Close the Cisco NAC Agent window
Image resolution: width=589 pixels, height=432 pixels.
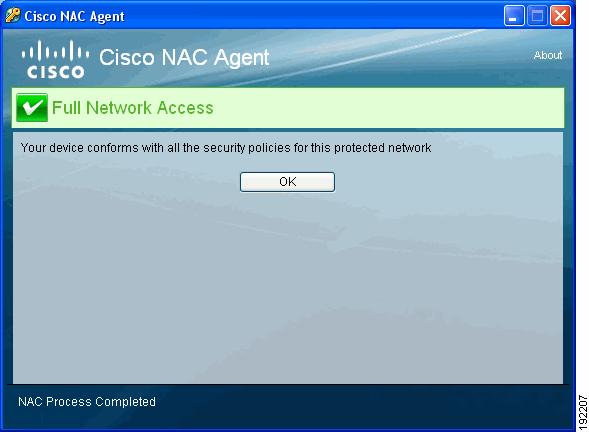pos(560,16)
